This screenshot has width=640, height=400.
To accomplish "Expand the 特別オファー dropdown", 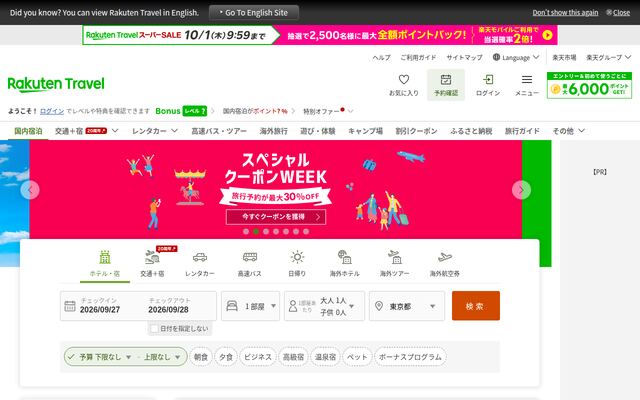I will pos(328,111).
